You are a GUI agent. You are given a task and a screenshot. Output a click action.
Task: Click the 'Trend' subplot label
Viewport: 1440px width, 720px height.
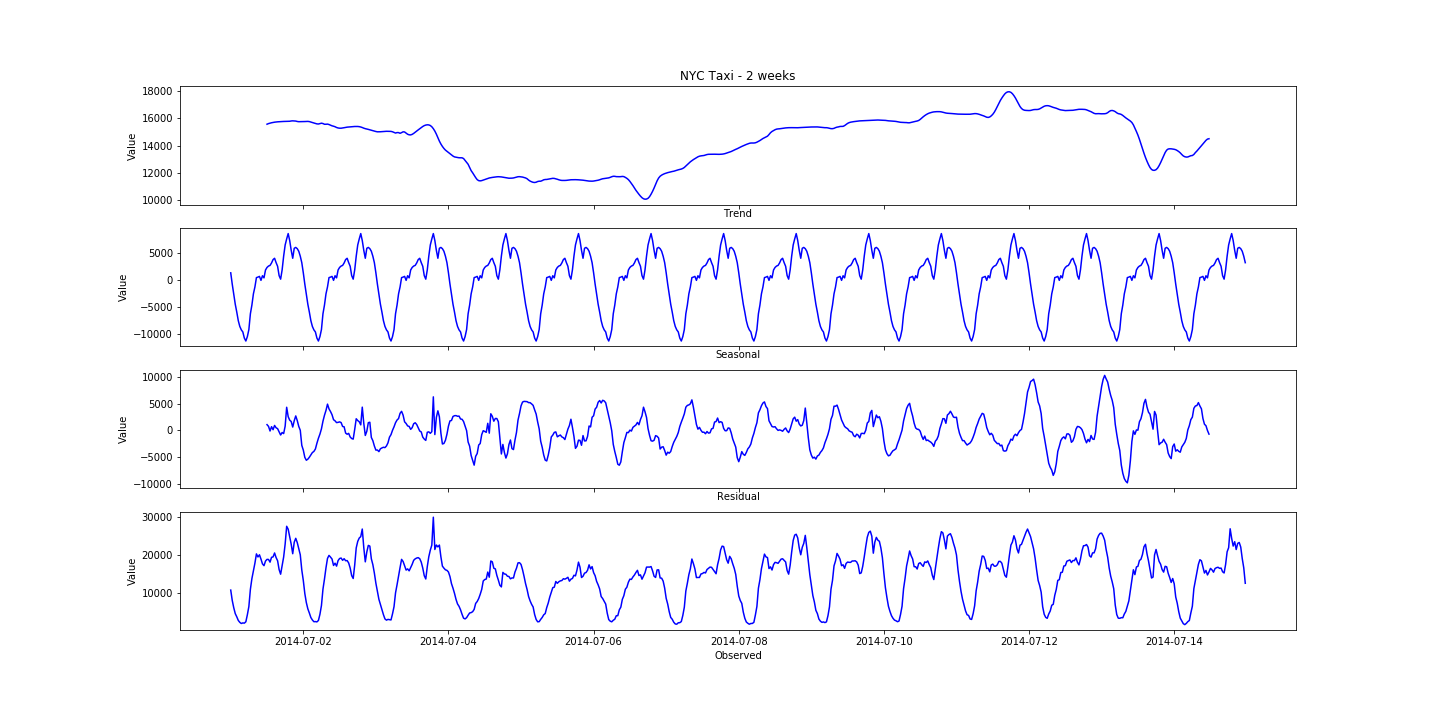737,214
